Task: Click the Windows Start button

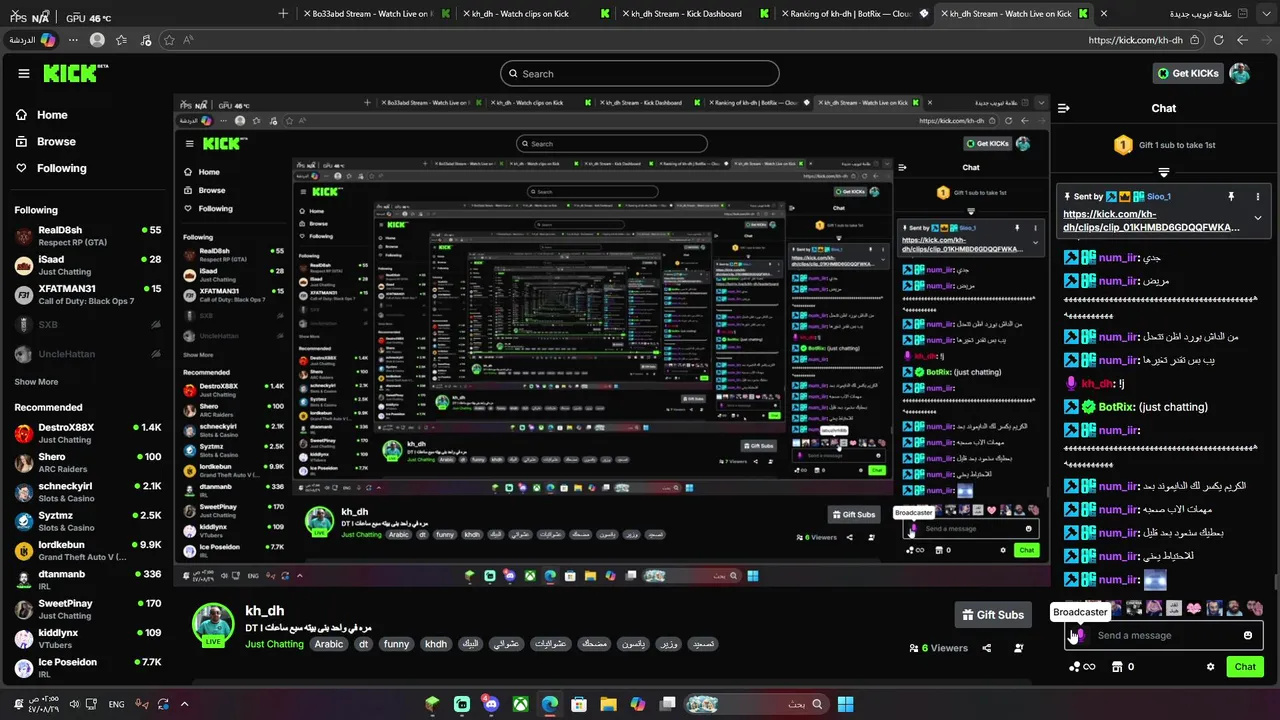Action: 845,704
